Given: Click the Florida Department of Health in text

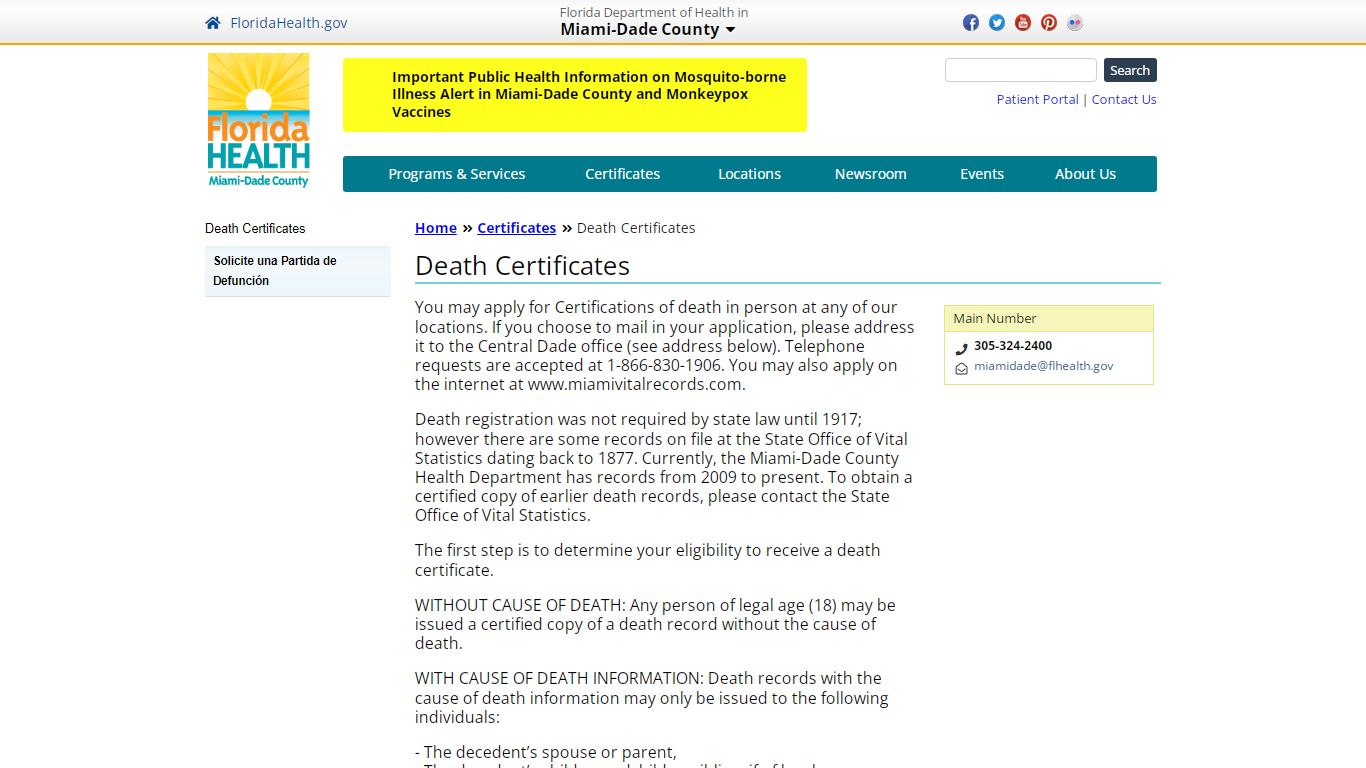Looking at the screenshot, I should coord(654,12).
